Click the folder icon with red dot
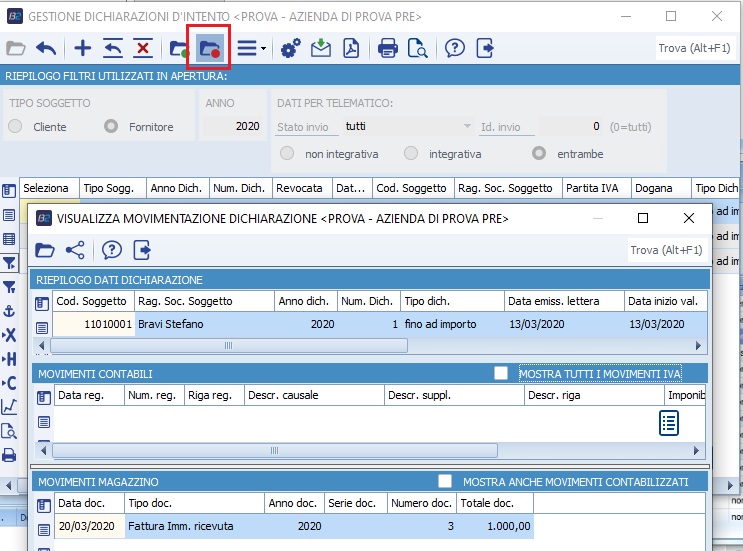The width and height of the screenshot is (743, 551). click(210, 48)
